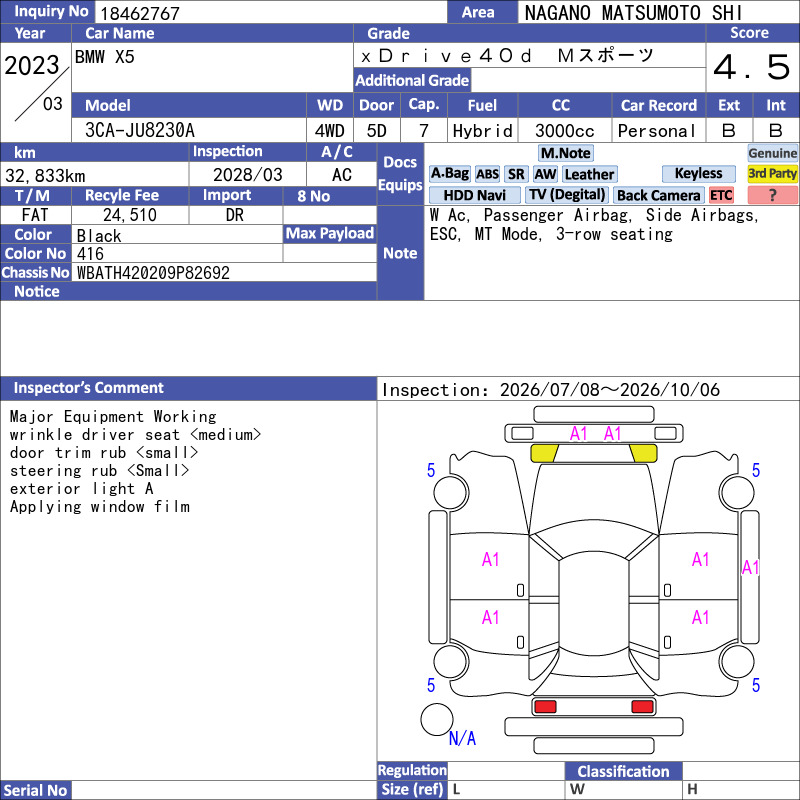
Task: Click the pink question mark badge
Action: pyautogui.click(x=772, y=195)
